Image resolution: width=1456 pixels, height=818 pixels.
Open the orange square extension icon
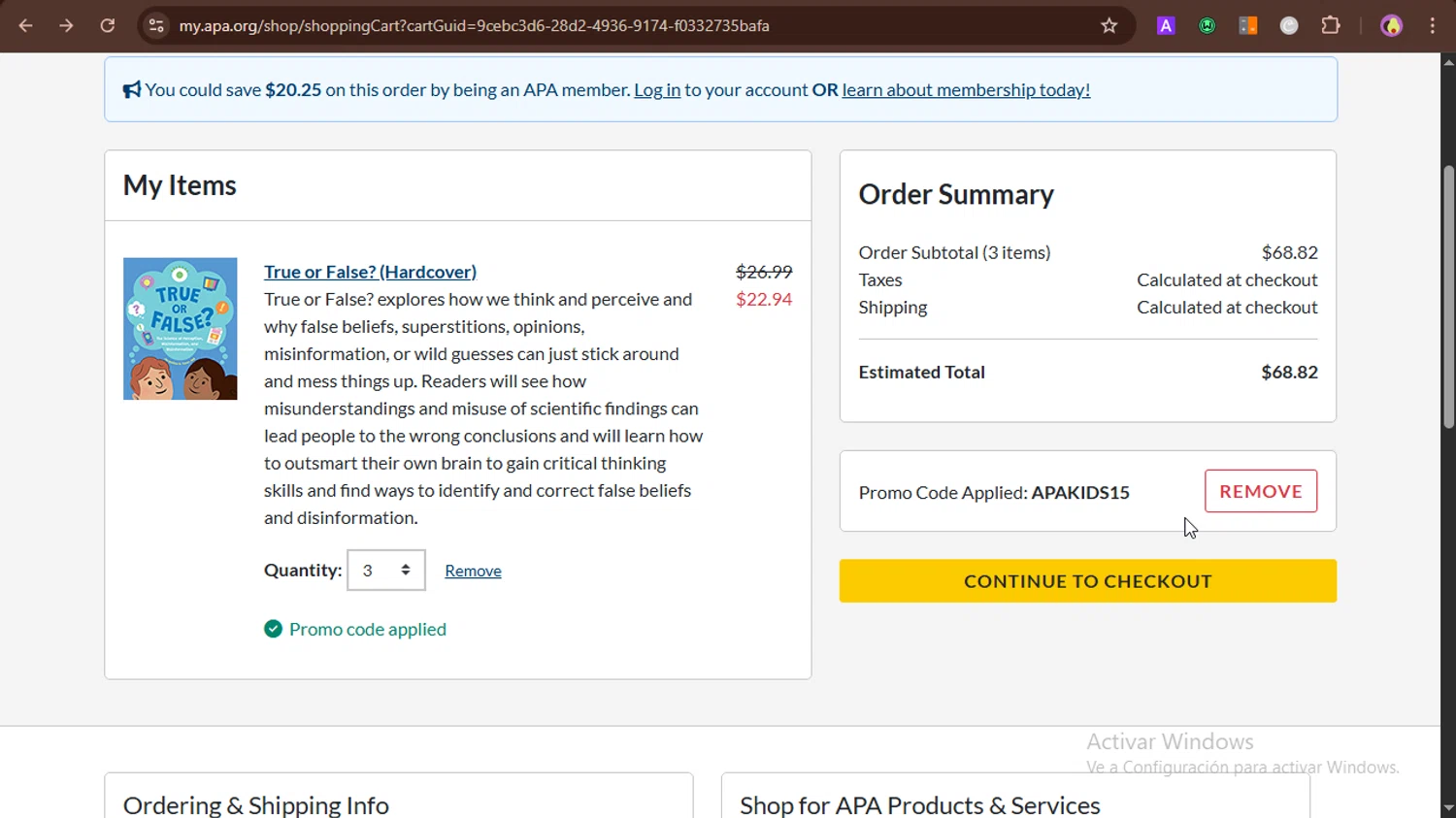(x=1248, y=26)
